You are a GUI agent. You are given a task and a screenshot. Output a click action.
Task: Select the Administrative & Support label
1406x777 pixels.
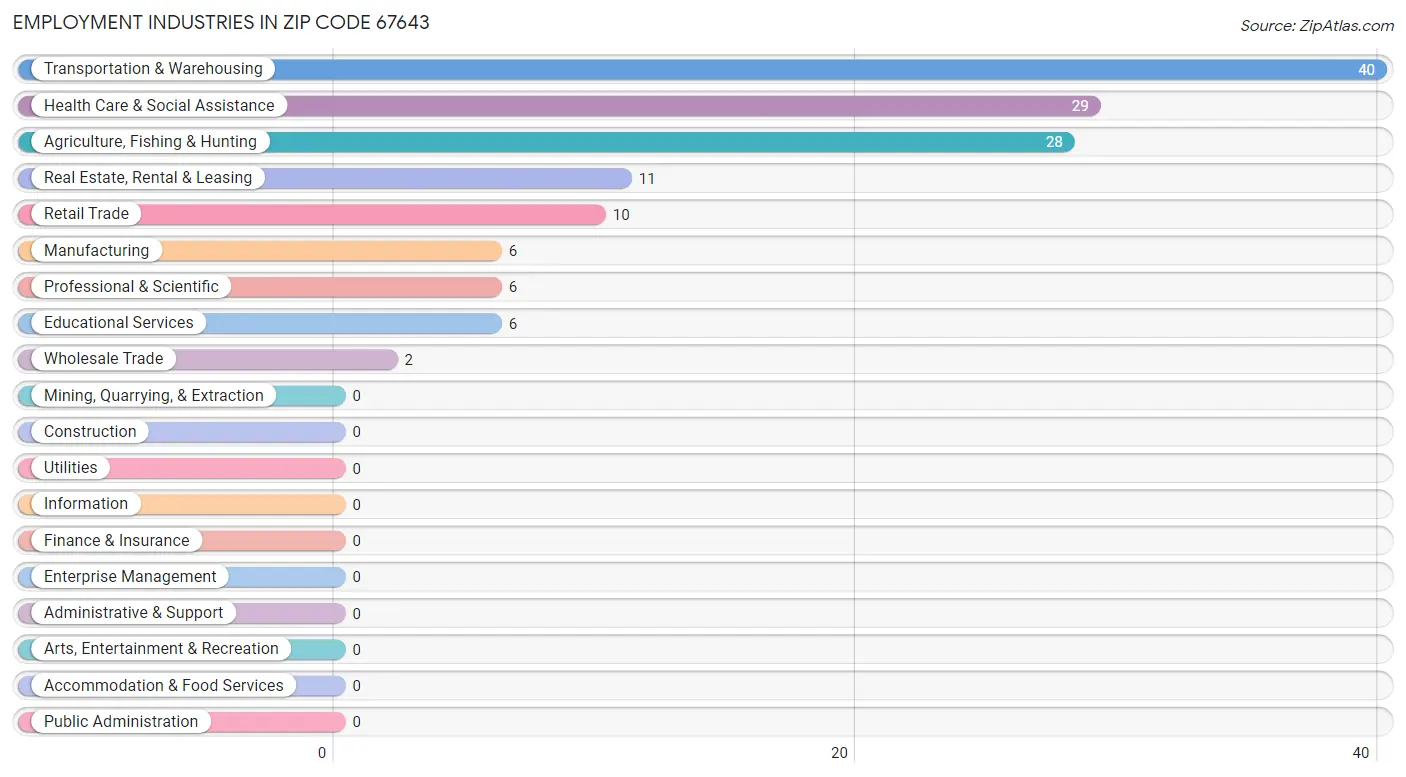(x=134, y=613)
